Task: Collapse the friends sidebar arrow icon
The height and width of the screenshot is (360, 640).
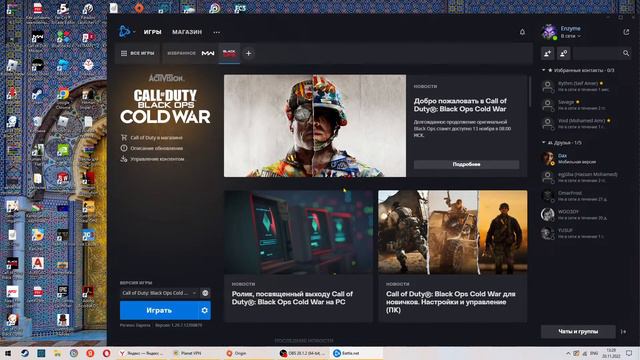Action: point(623,332)
